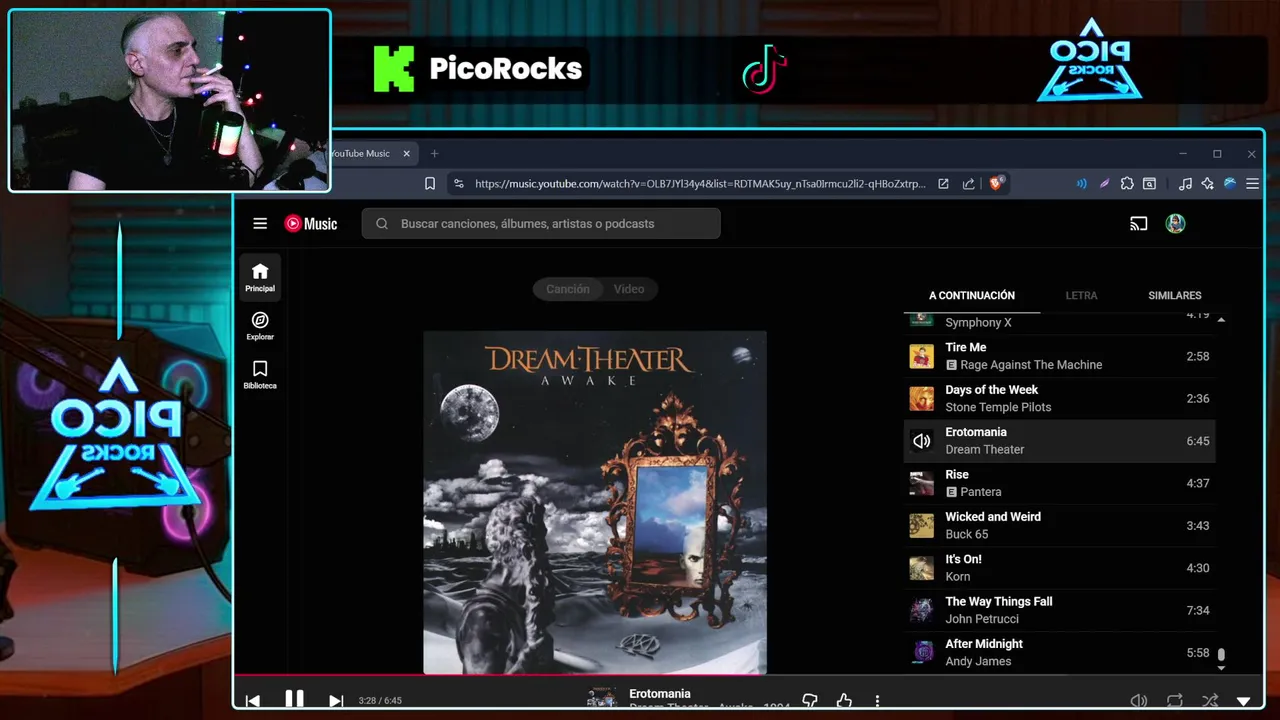Skip to the next track
The width and height of the screenshot is (1280, 720).
click(336, 701)
